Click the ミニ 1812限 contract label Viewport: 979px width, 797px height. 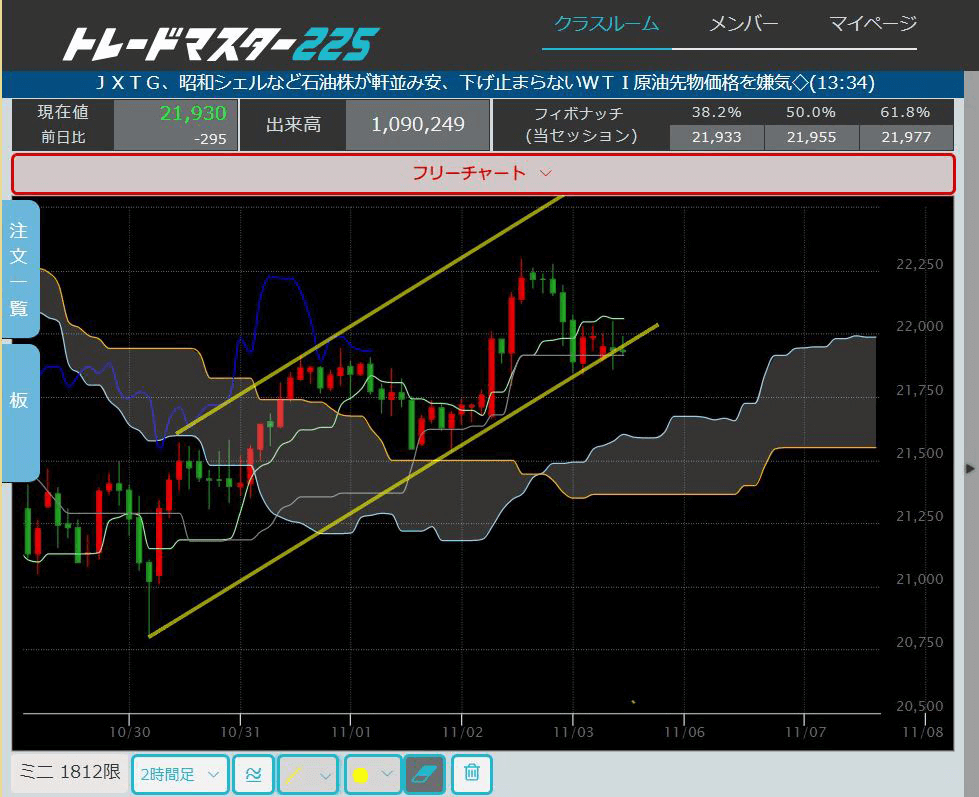click(70, 773)
